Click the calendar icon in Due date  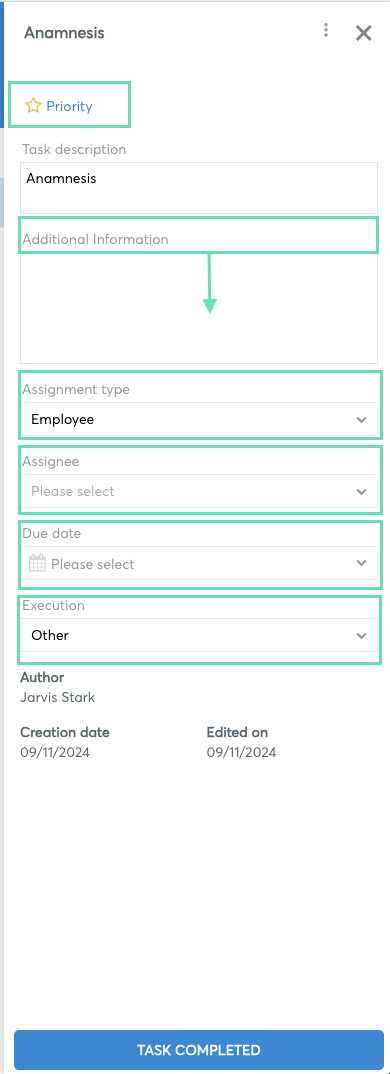[x=38, y=564]
